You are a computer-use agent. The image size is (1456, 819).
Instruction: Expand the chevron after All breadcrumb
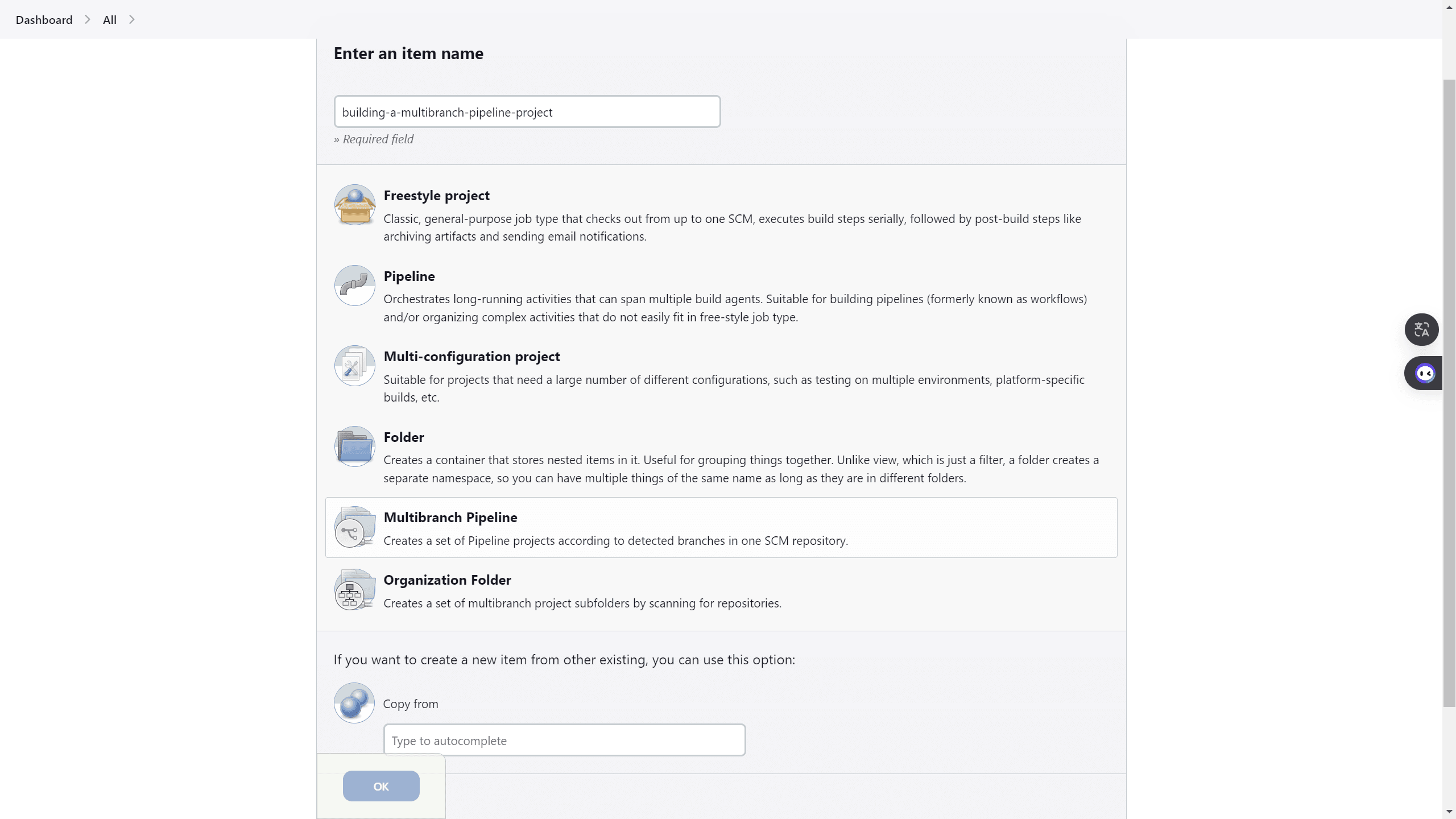(x=131, y=19)
